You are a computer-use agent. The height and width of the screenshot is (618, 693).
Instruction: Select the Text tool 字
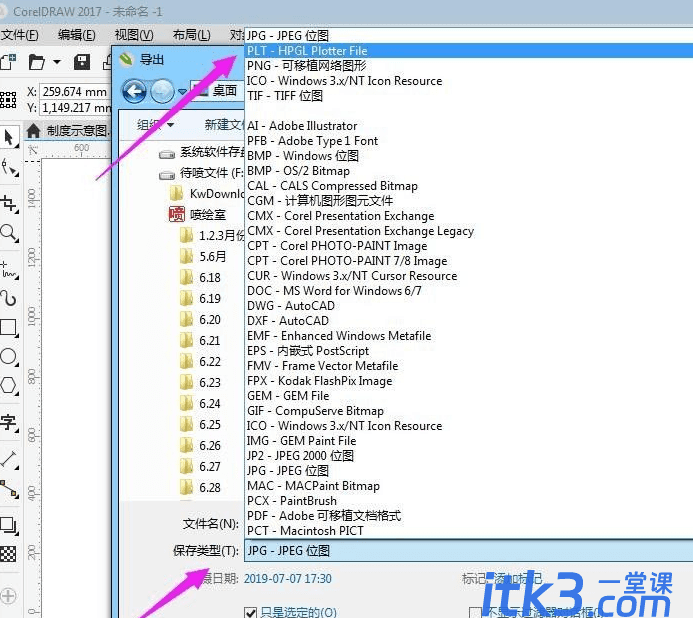[x=9, y=423]
